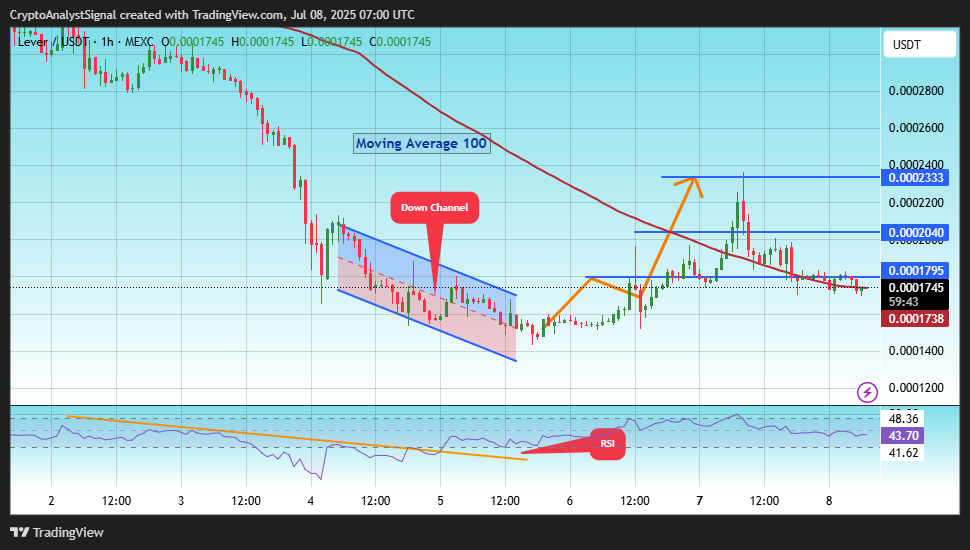Click the 0.0001200 price axis tick
The width and height of the screenshot is (970, 550).
coord(916,388)
